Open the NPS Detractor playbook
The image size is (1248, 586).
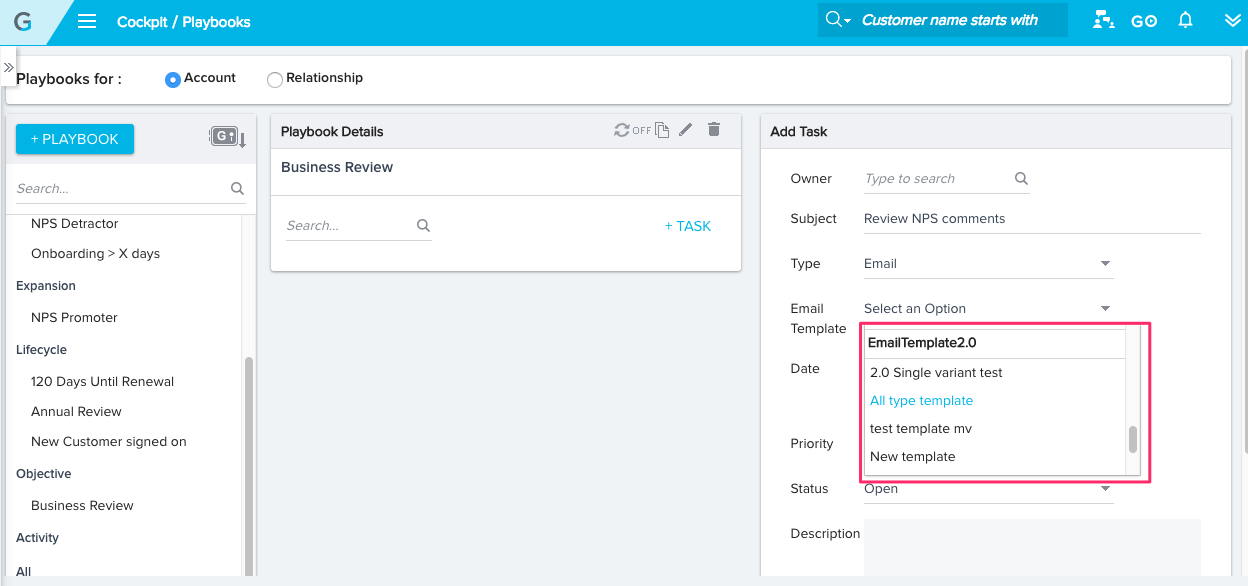75,223
